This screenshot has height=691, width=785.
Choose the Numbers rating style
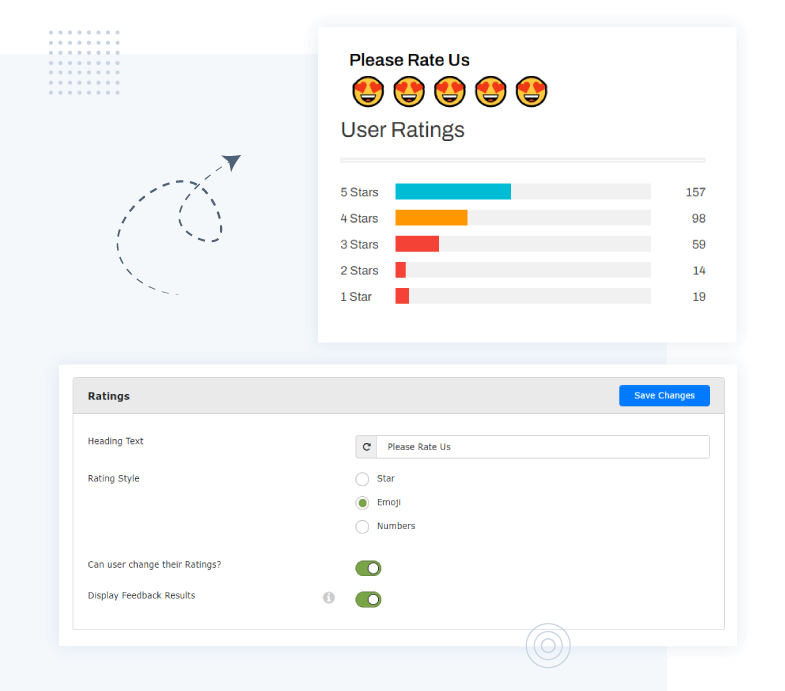coord(362,526)
